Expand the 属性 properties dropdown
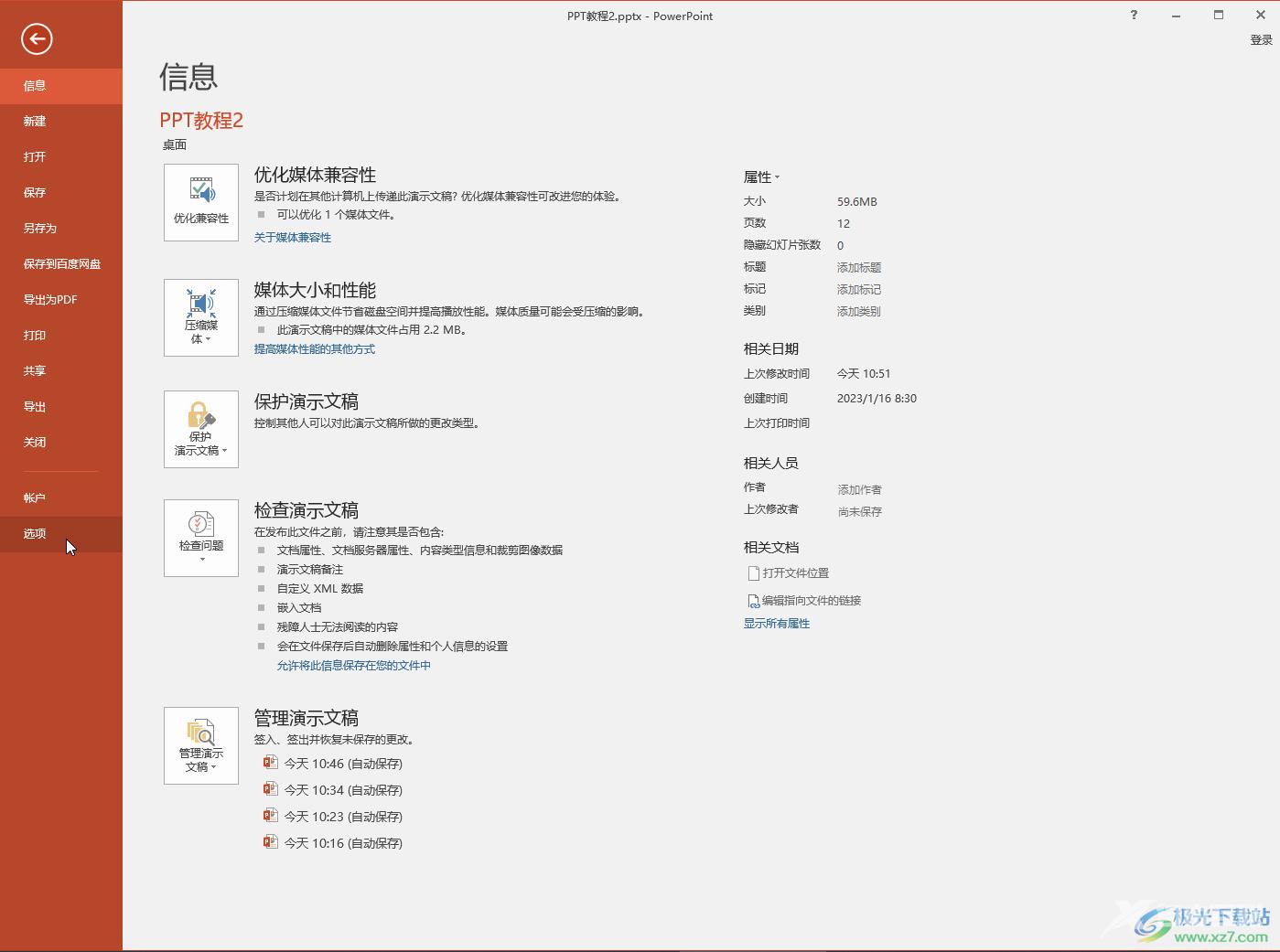Viewport: 1280px width, 952px height. pos(761,177)
